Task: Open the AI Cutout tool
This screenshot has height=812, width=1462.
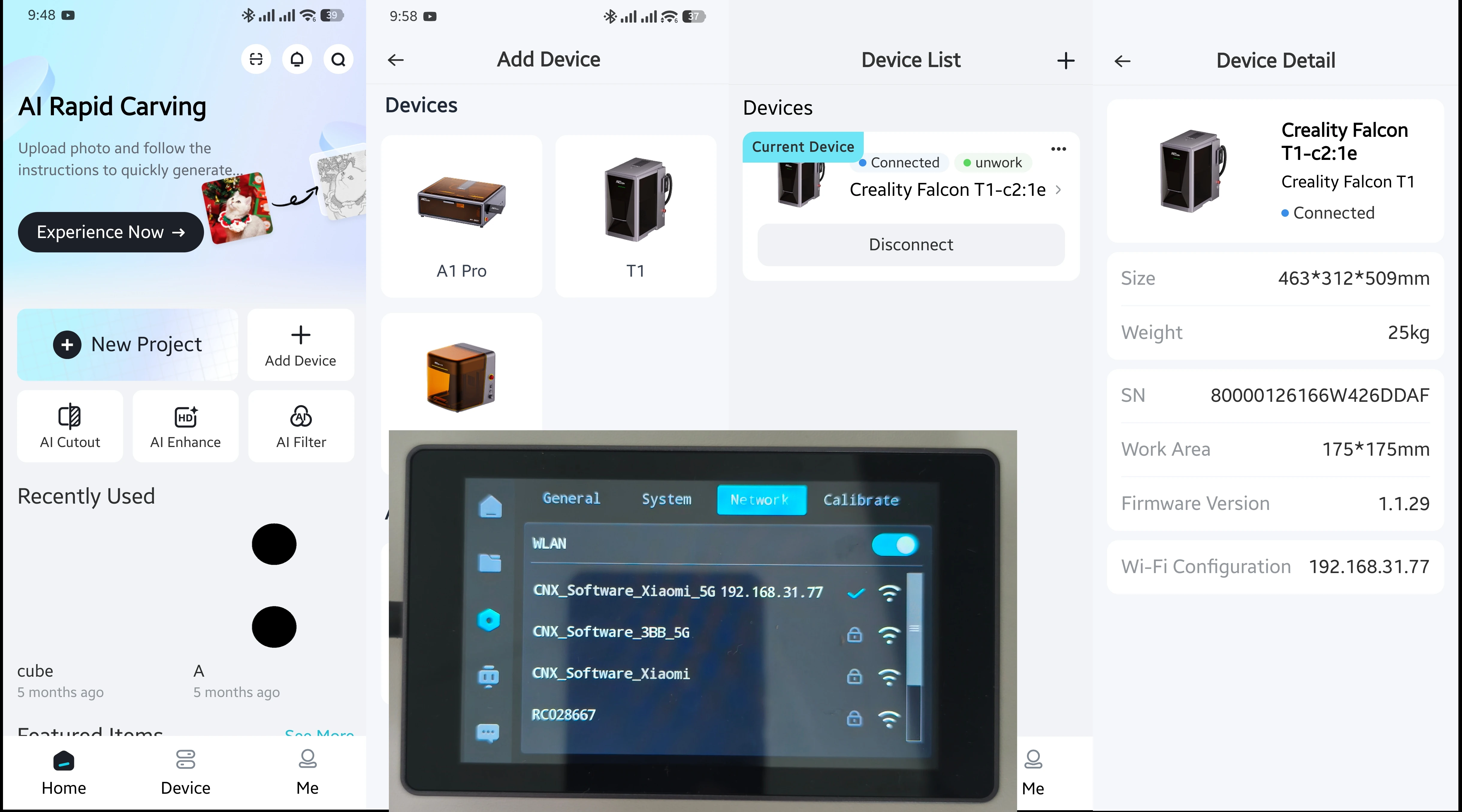Action: pos(70,426)
